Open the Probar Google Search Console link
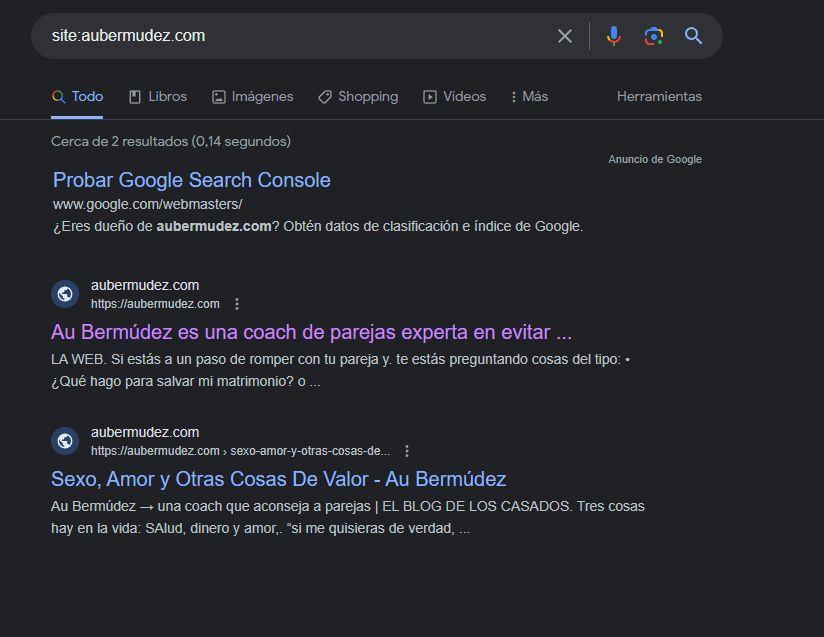The height and width of the screenshot is (637, 824). coord(192,180)
